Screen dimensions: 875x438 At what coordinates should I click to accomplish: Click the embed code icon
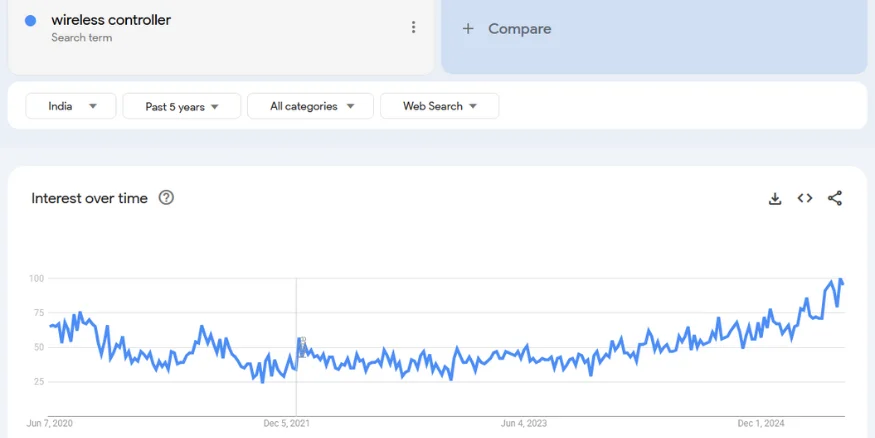click(x=804, y=198)
